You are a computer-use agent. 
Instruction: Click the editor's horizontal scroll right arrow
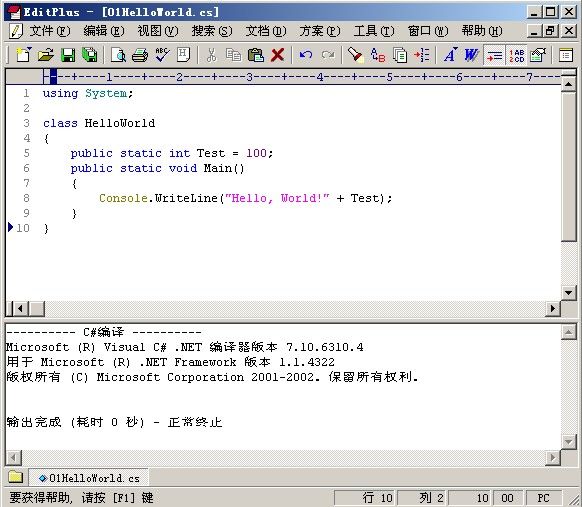tap(553, 308)
